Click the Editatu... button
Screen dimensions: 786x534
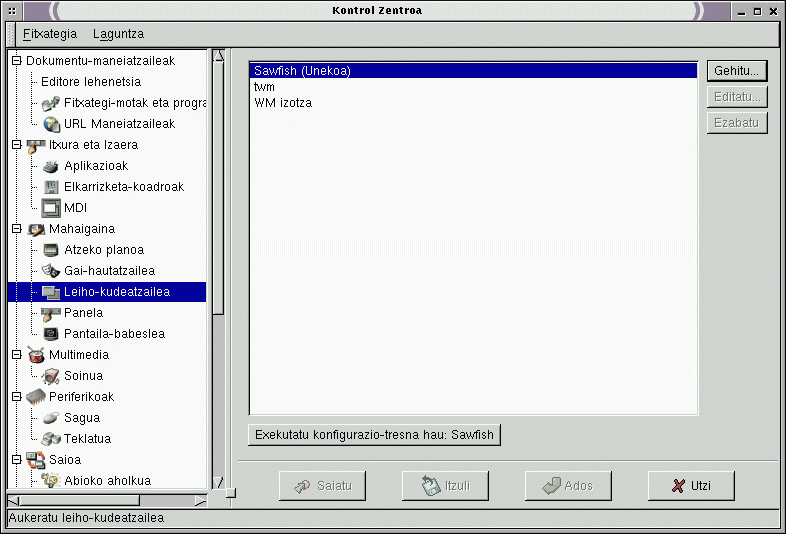737,97
